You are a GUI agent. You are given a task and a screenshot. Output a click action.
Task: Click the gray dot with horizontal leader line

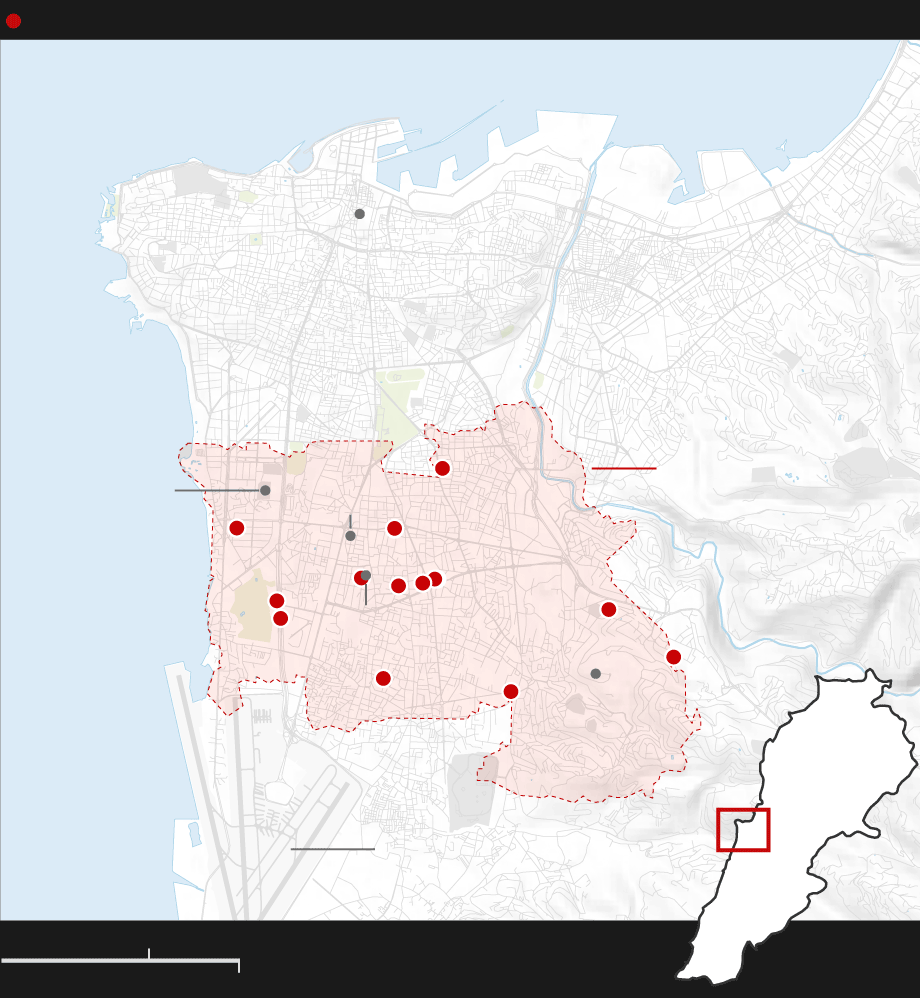point(265,490)
